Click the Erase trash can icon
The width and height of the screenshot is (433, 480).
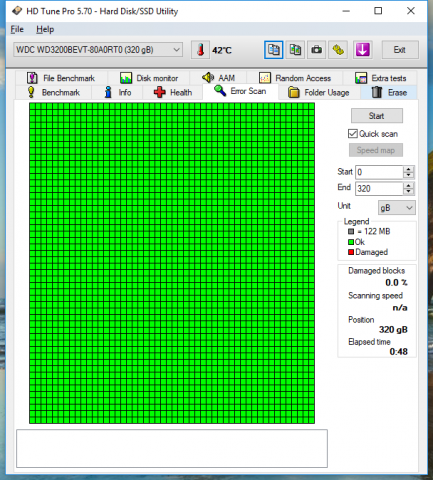(x=377, y=92)
